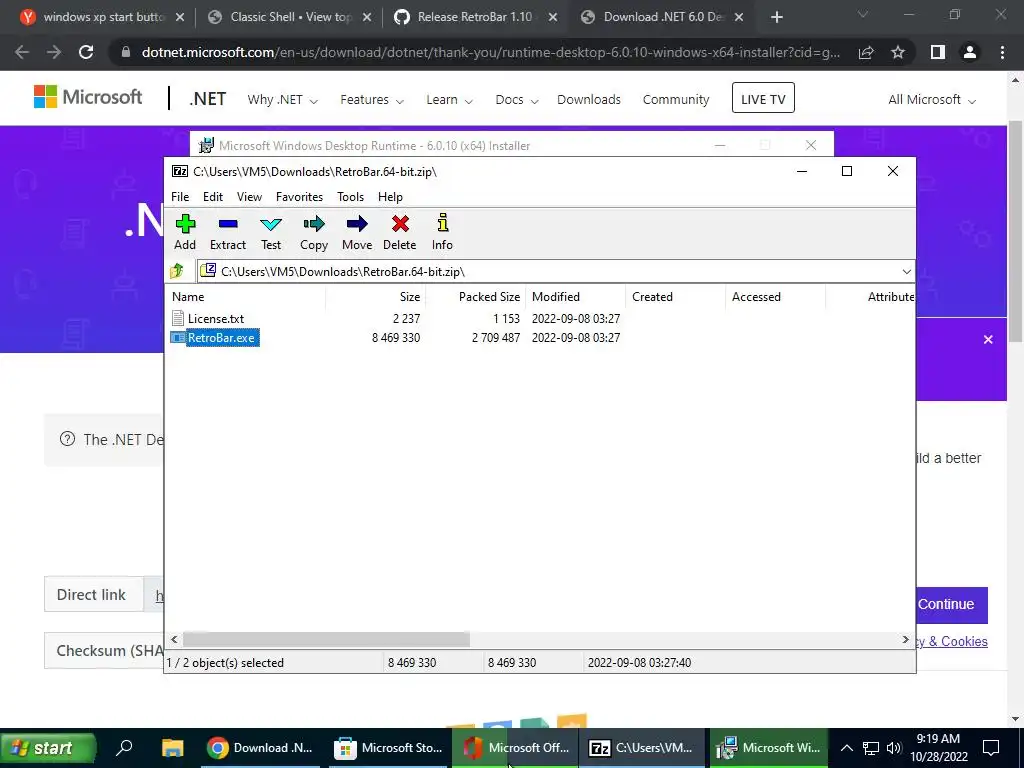
Task: Expand the Docs dropdown
Action: 517,100
